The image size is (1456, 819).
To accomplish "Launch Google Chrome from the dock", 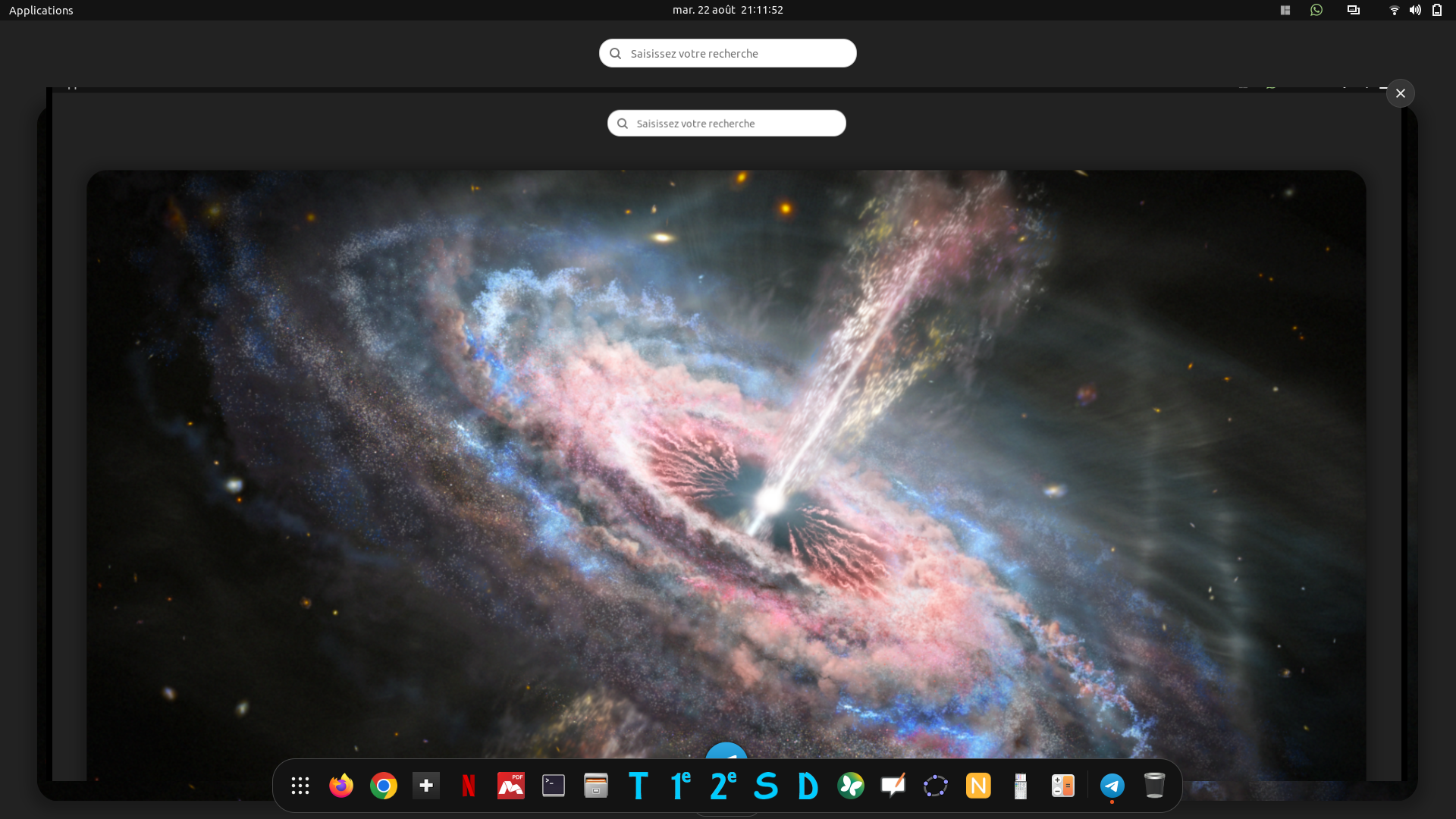I will [x=384, y=786].
